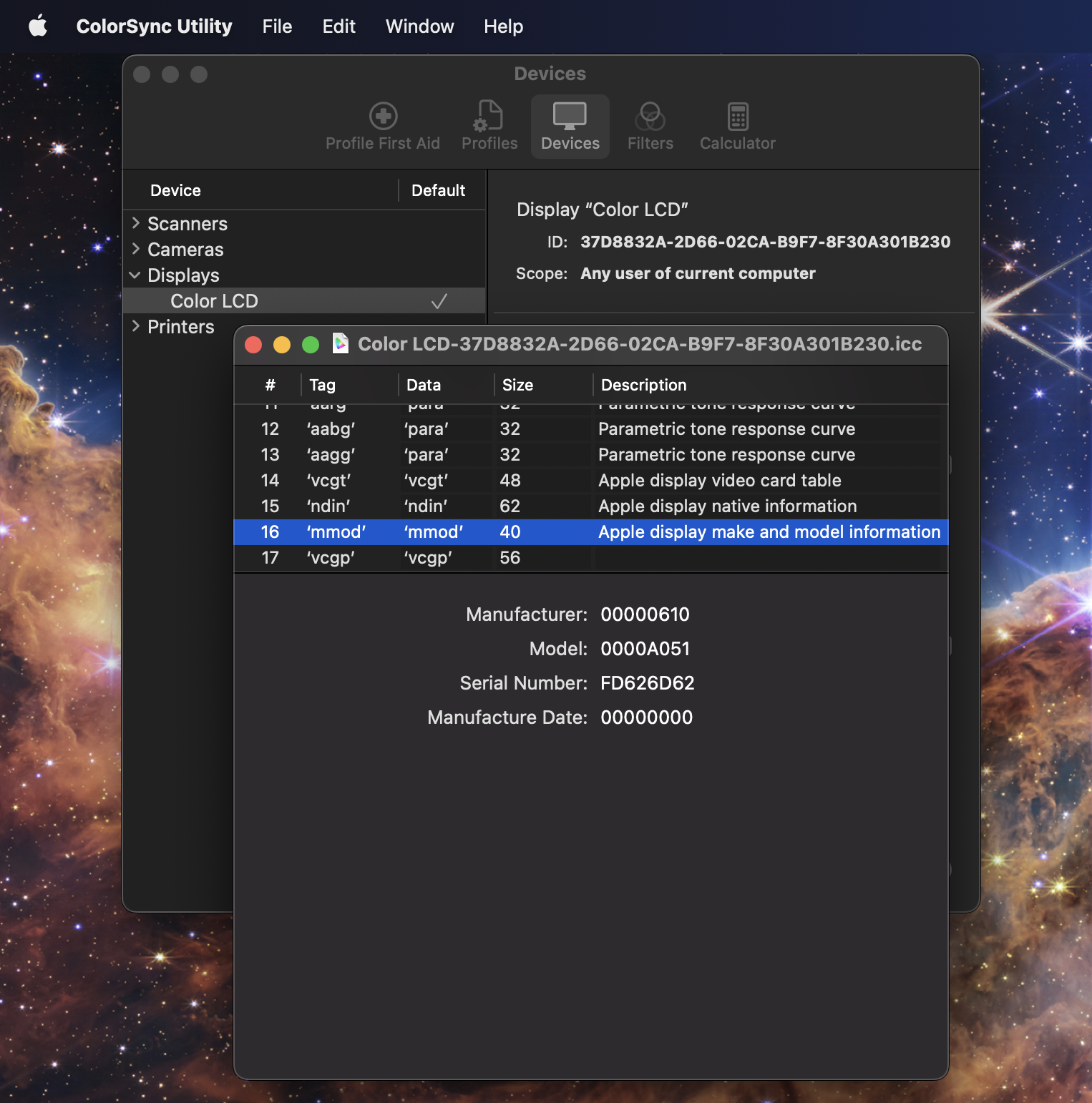Click the # column header

[x=270, y=385]
